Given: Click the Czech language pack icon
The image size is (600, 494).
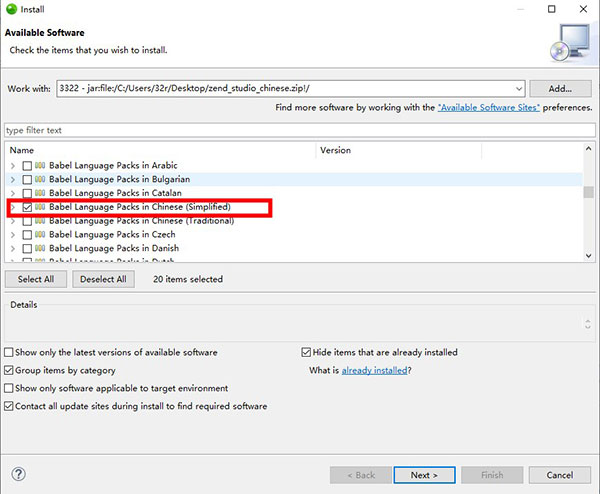Looking at the screenshot, I should (x=40, y=235).
